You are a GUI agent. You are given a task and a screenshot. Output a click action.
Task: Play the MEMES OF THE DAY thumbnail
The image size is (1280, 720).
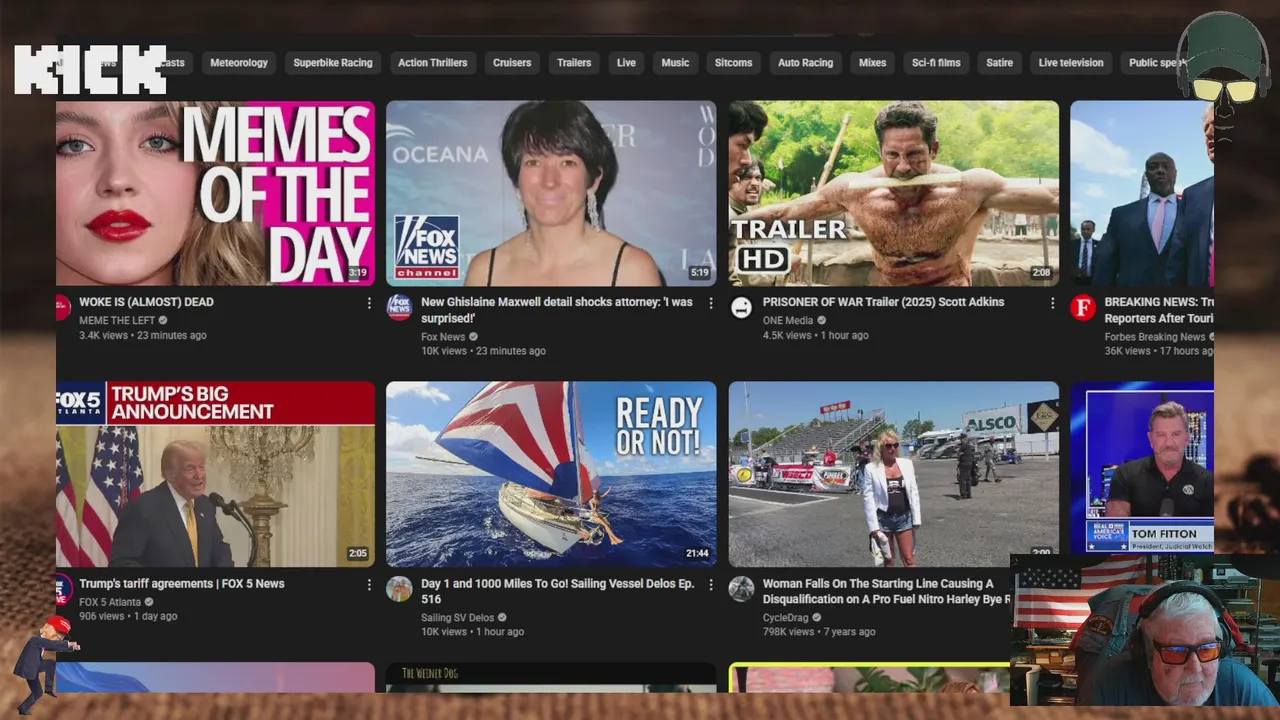pos(215,193)
